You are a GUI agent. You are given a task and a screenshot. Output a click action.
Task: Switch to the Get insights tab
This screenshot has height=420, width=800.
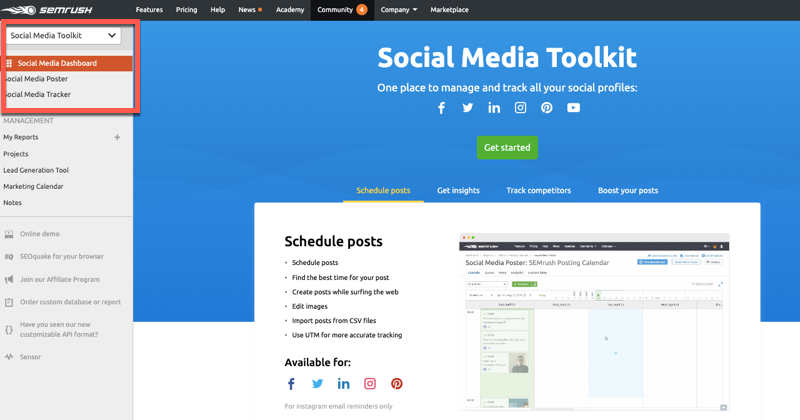point(458,190)
